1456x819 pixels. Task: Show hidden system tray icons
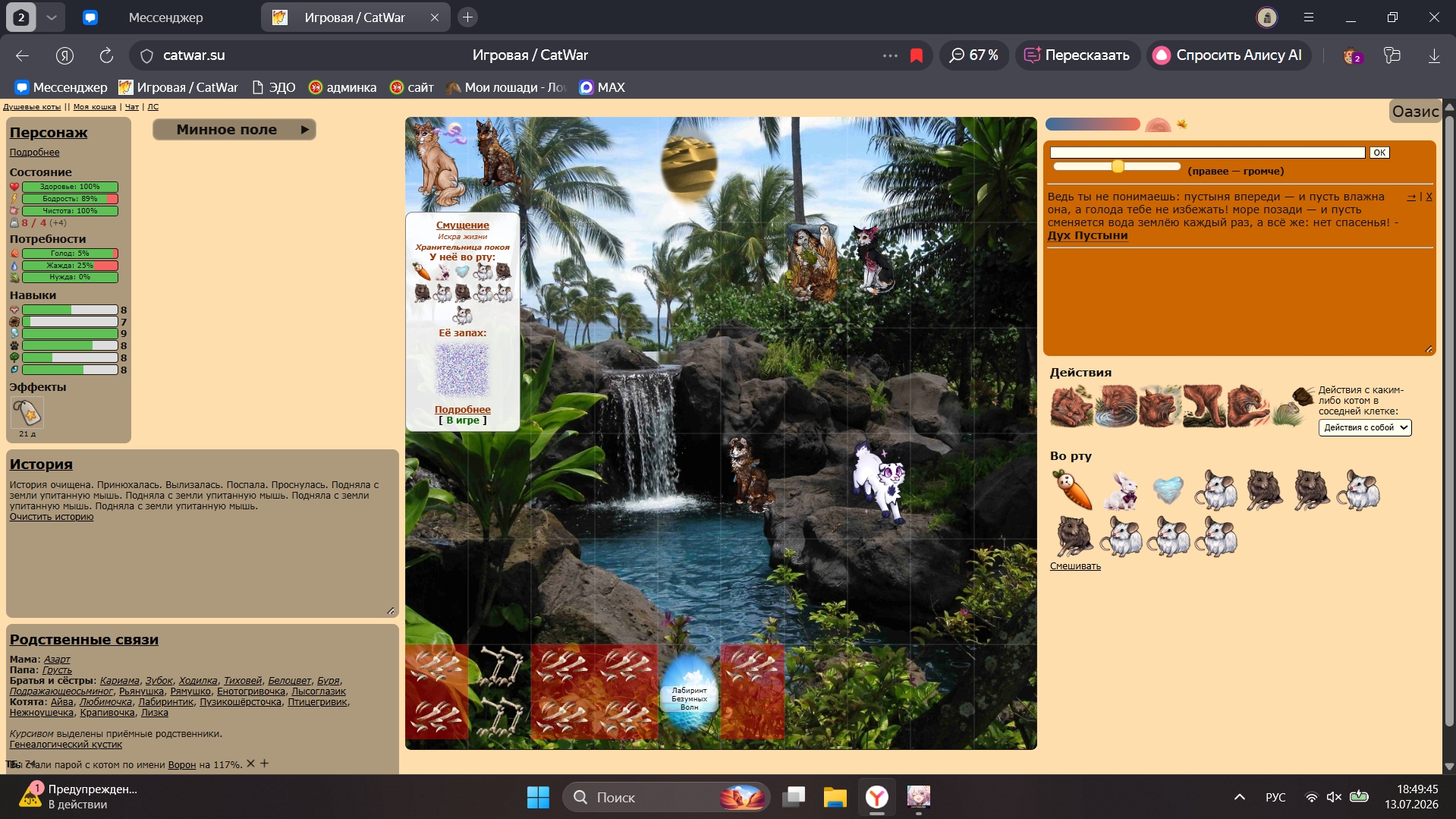[x=1239, y=797]
